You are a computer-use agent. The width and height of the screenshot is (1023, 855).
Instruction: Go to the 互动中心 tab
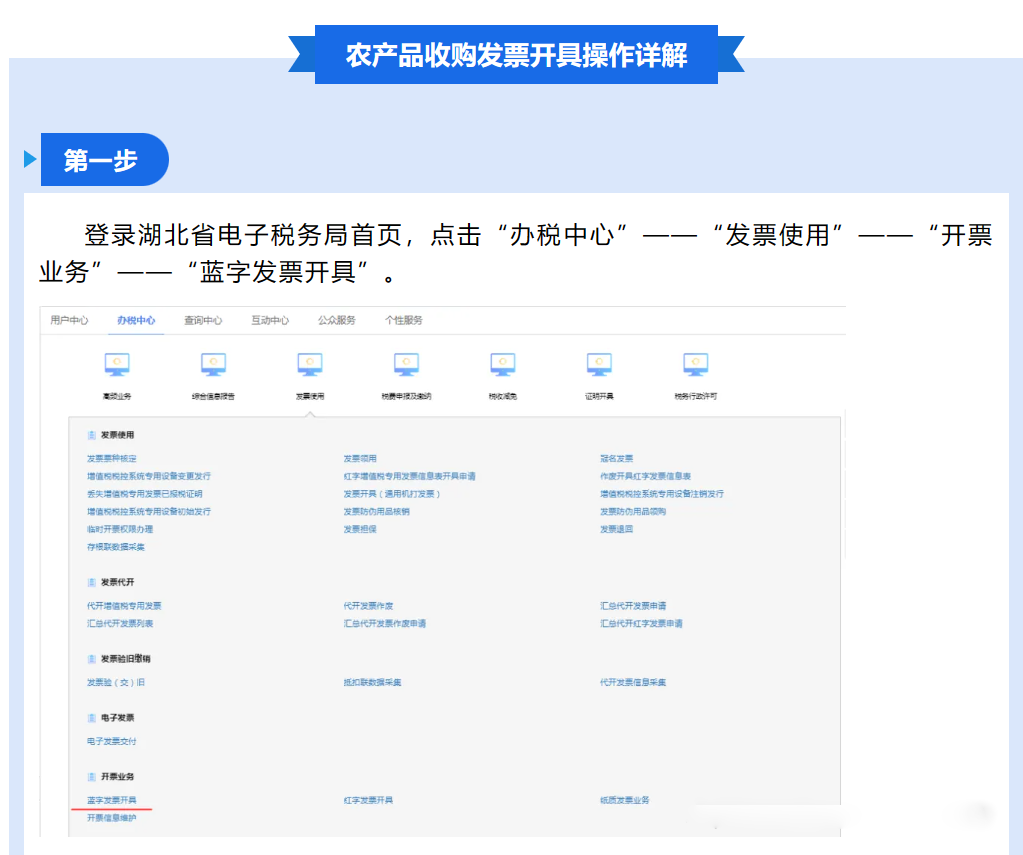270,320
